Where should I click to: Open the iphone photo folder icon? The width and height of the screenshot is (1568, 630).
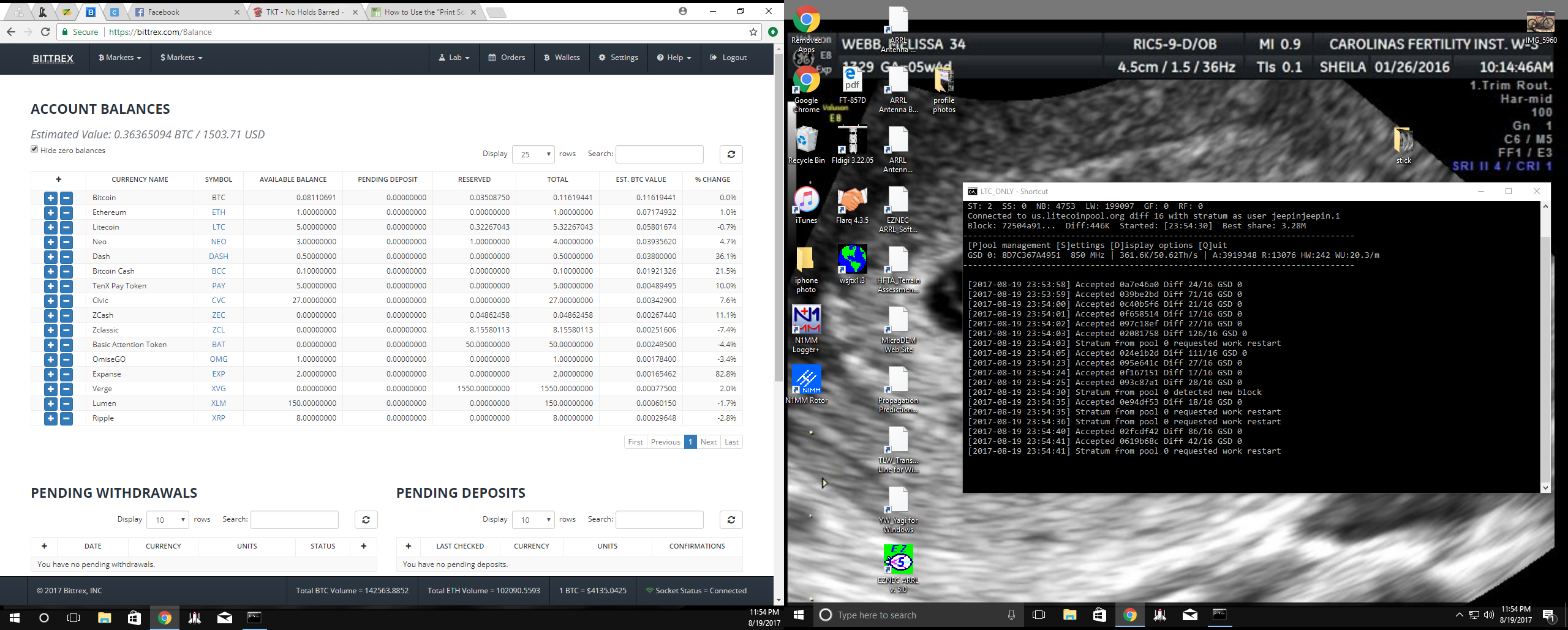(806, 270)
